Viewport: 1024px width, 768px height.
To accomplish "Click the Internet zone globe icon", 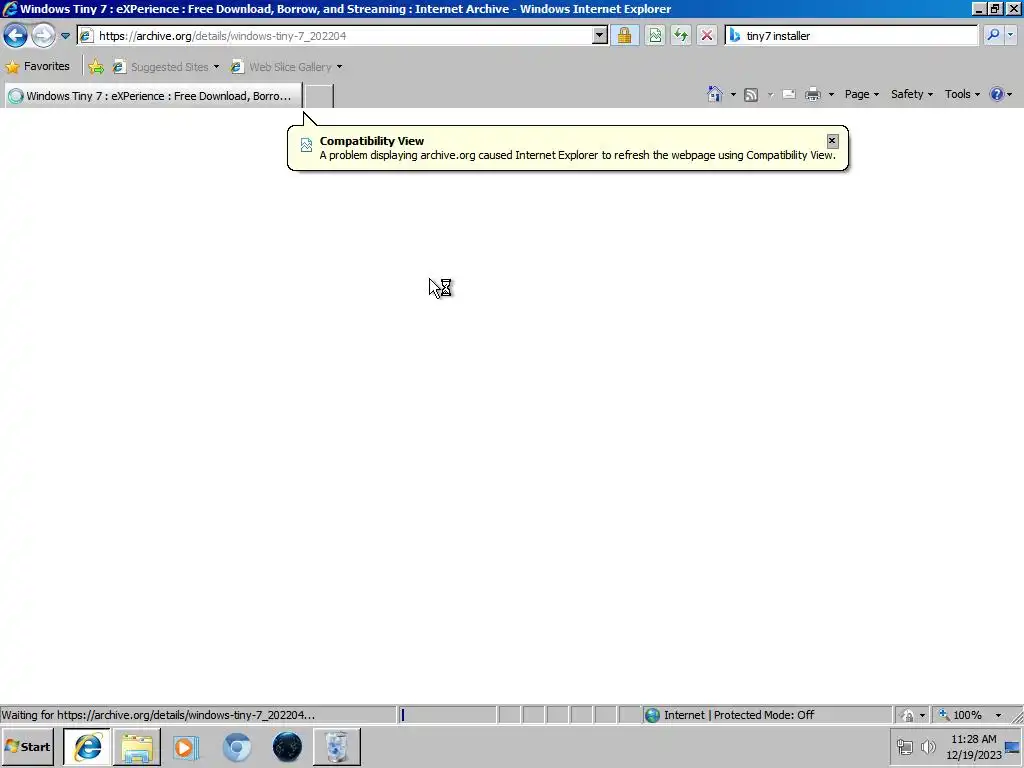I will coord(652,715).
